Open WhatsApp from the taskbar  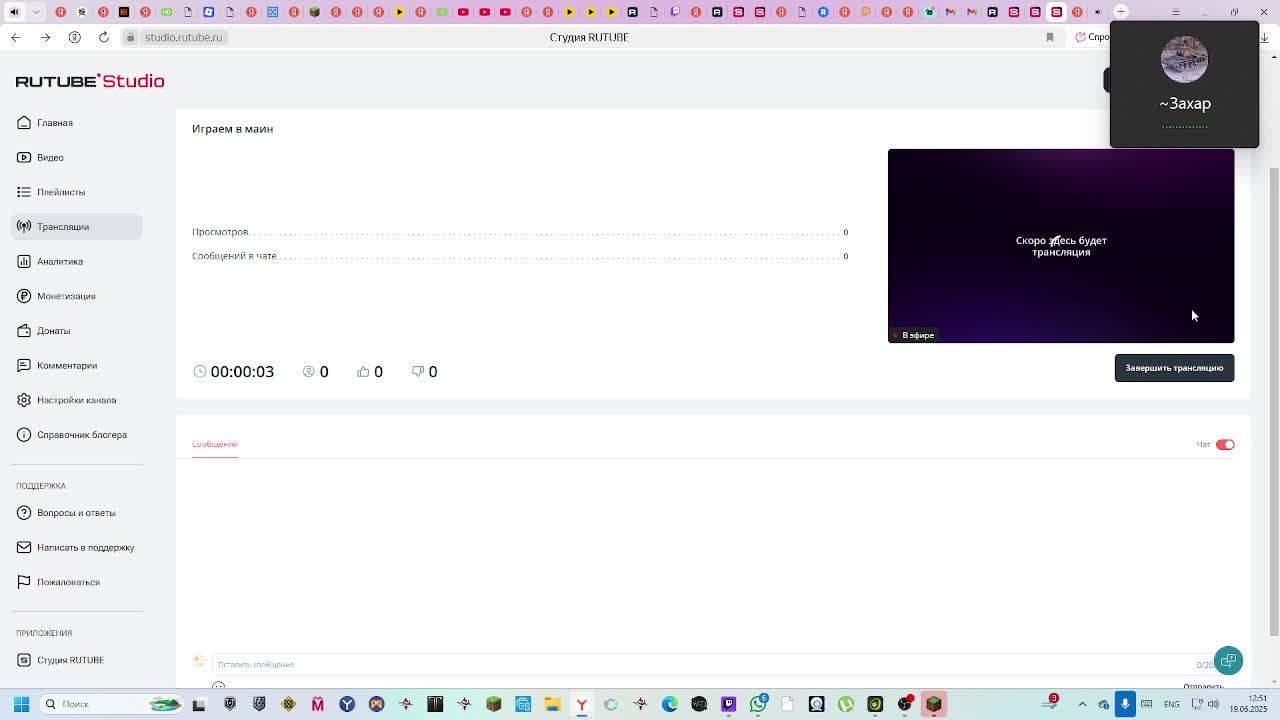(x=759, y=704)
